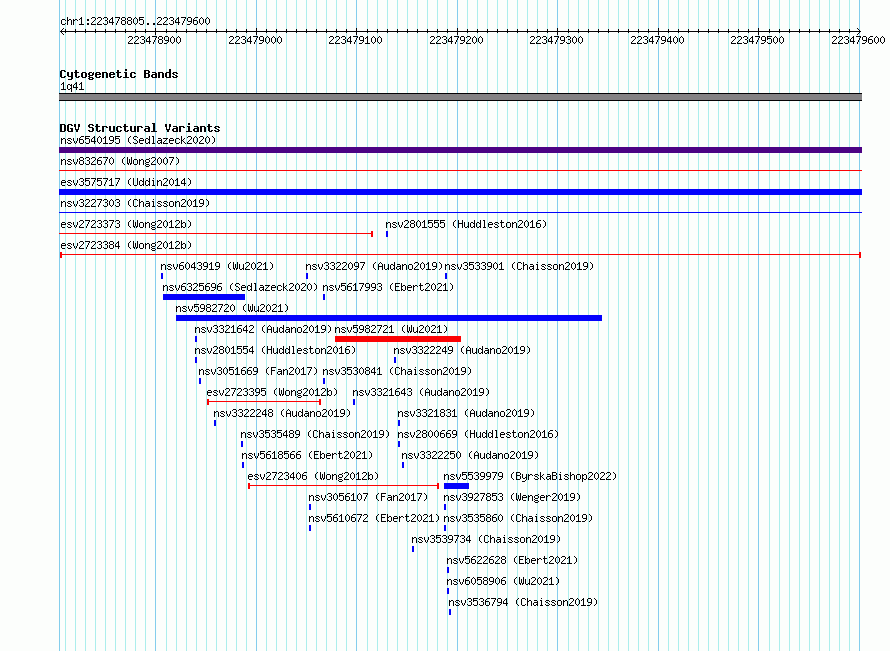Image resolution: width=890 pixels, height=651 pixels.
Task: Click nsv5622628 (Ebert2021) label
Action: coord(512,560)
